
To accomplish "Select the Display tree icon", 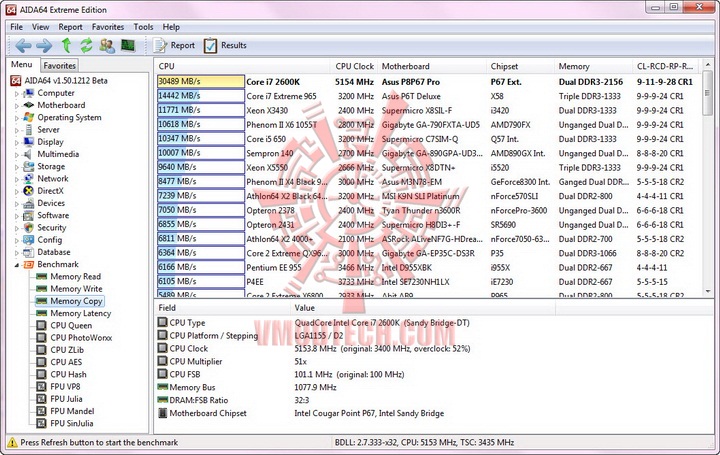I will coord(29,142).
